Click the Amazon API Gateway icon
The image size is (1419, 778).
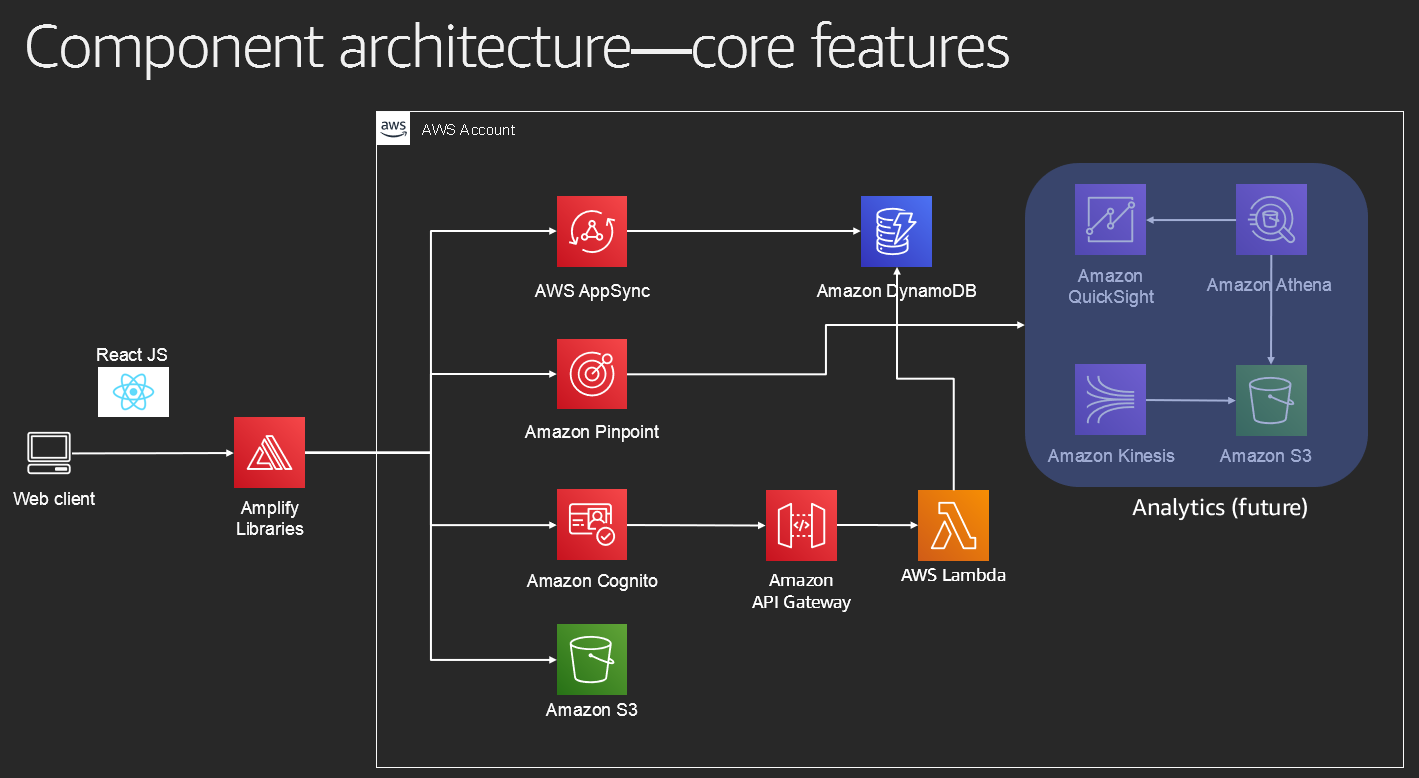pyautogui.click(x=801, y=525)
